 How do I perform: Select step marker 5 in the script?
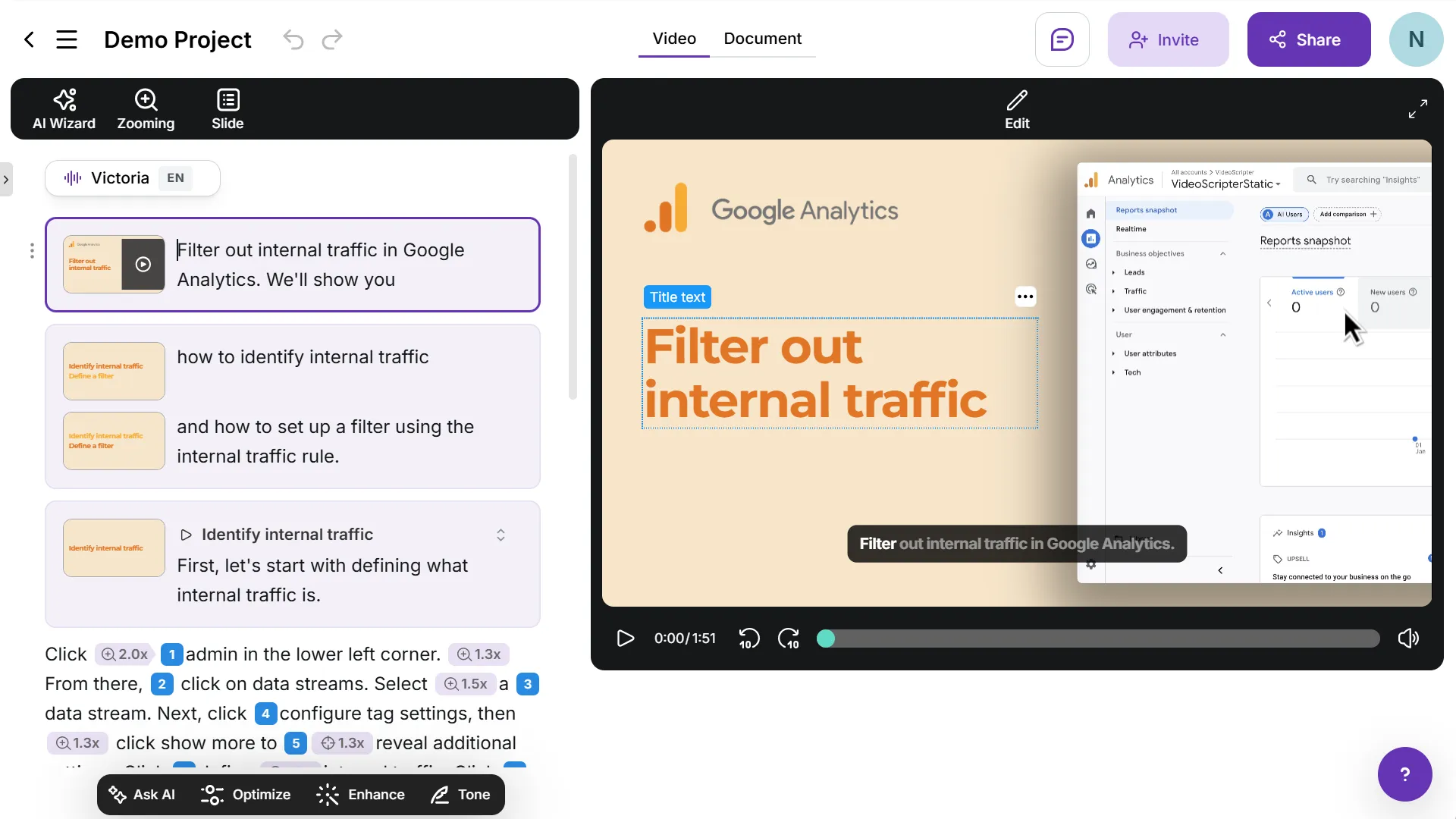tap(296, 743)
